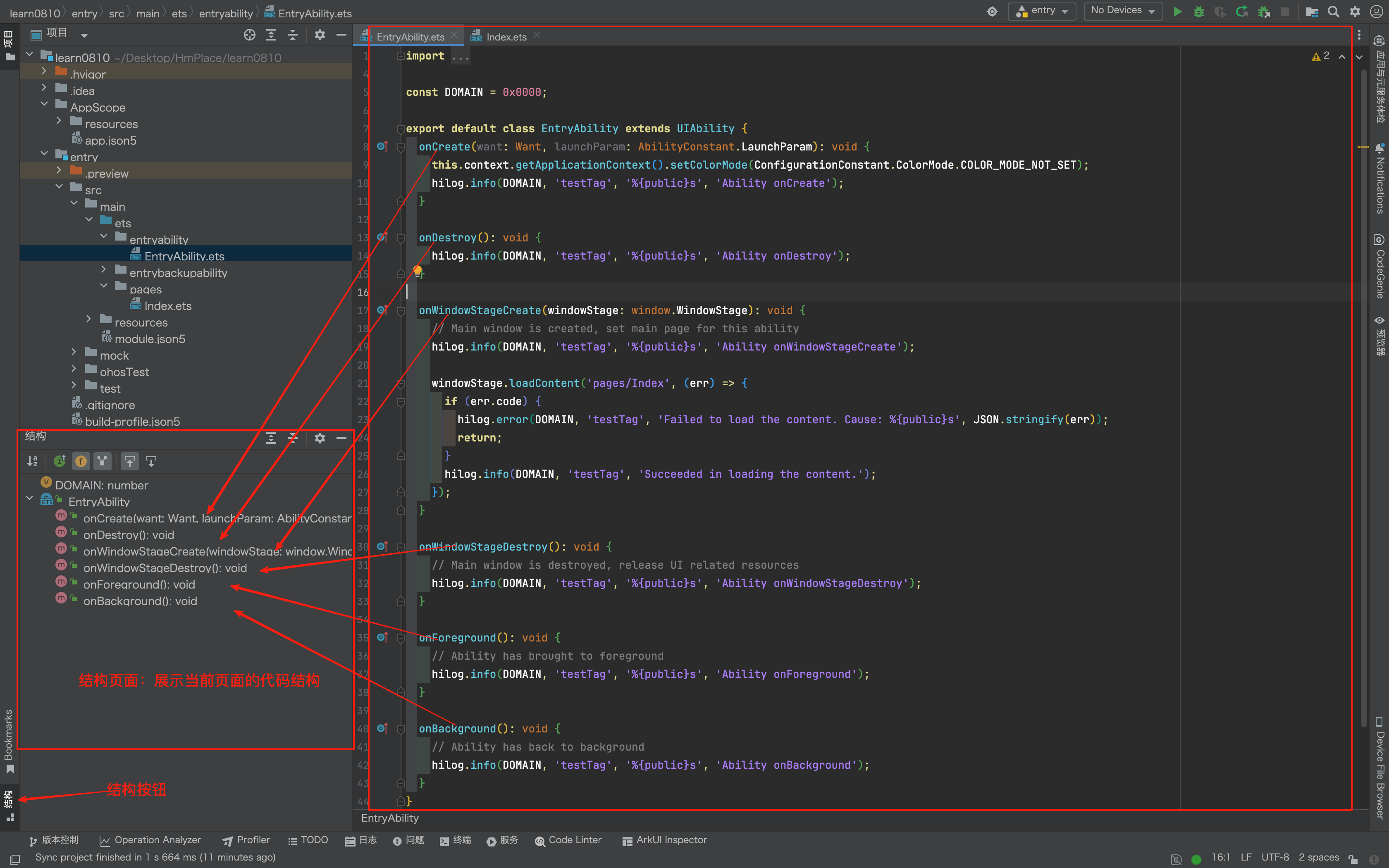Expand the ohosTest folder

(74, 369)
